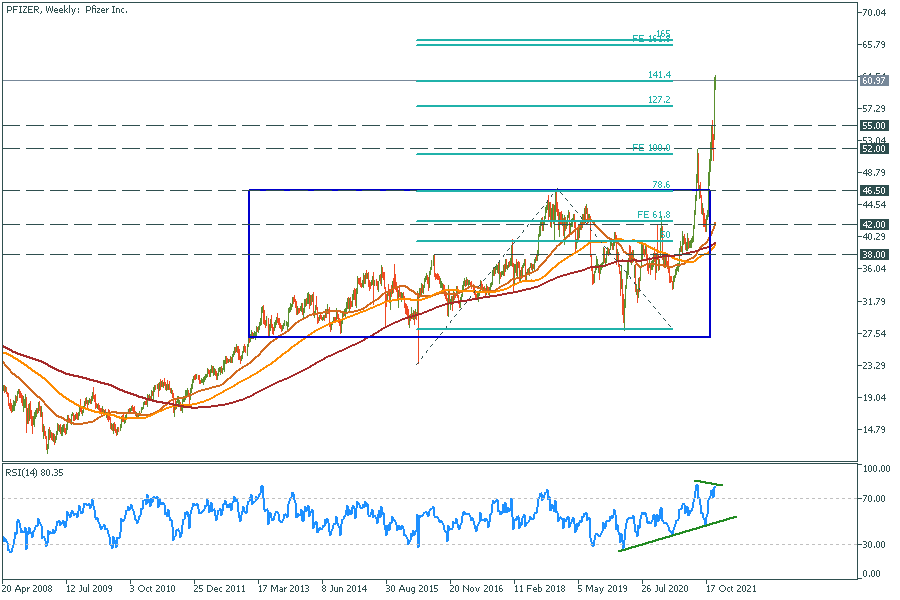Select the 42.00 level price tag
The image size is (900, 600).
873,224
